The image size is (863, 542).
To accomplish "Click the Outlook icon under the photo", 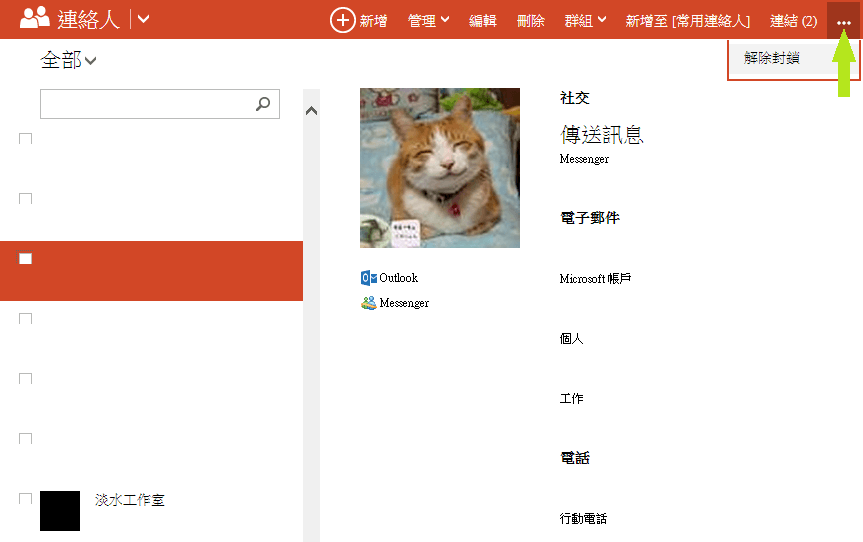I will tap(368, 278).
